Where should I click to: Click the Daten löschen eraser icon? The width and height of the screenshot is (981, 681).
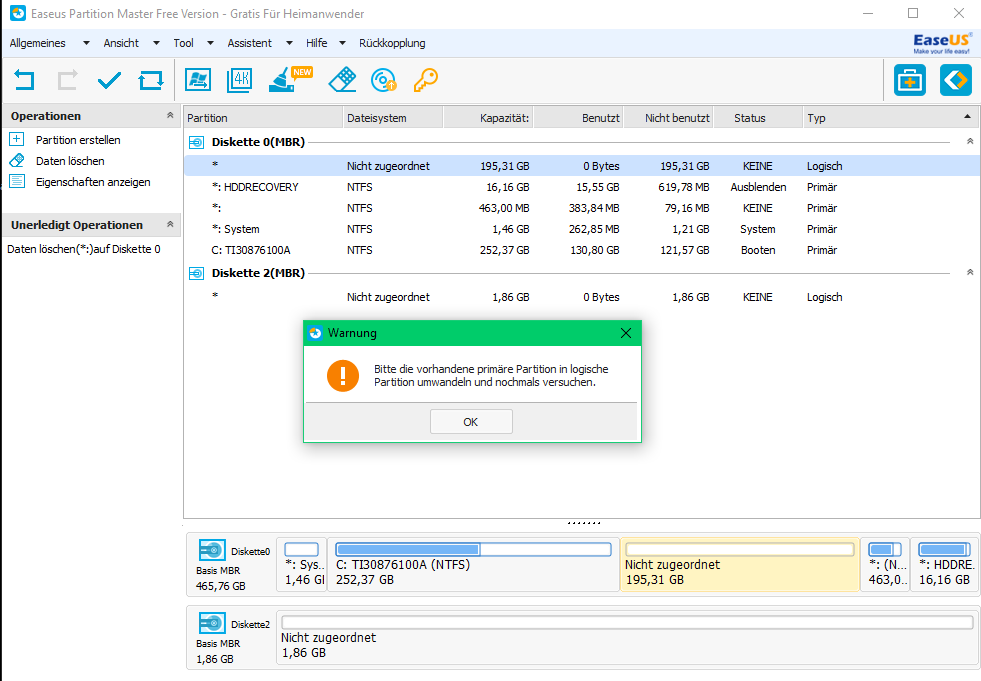tap(17, 160)
